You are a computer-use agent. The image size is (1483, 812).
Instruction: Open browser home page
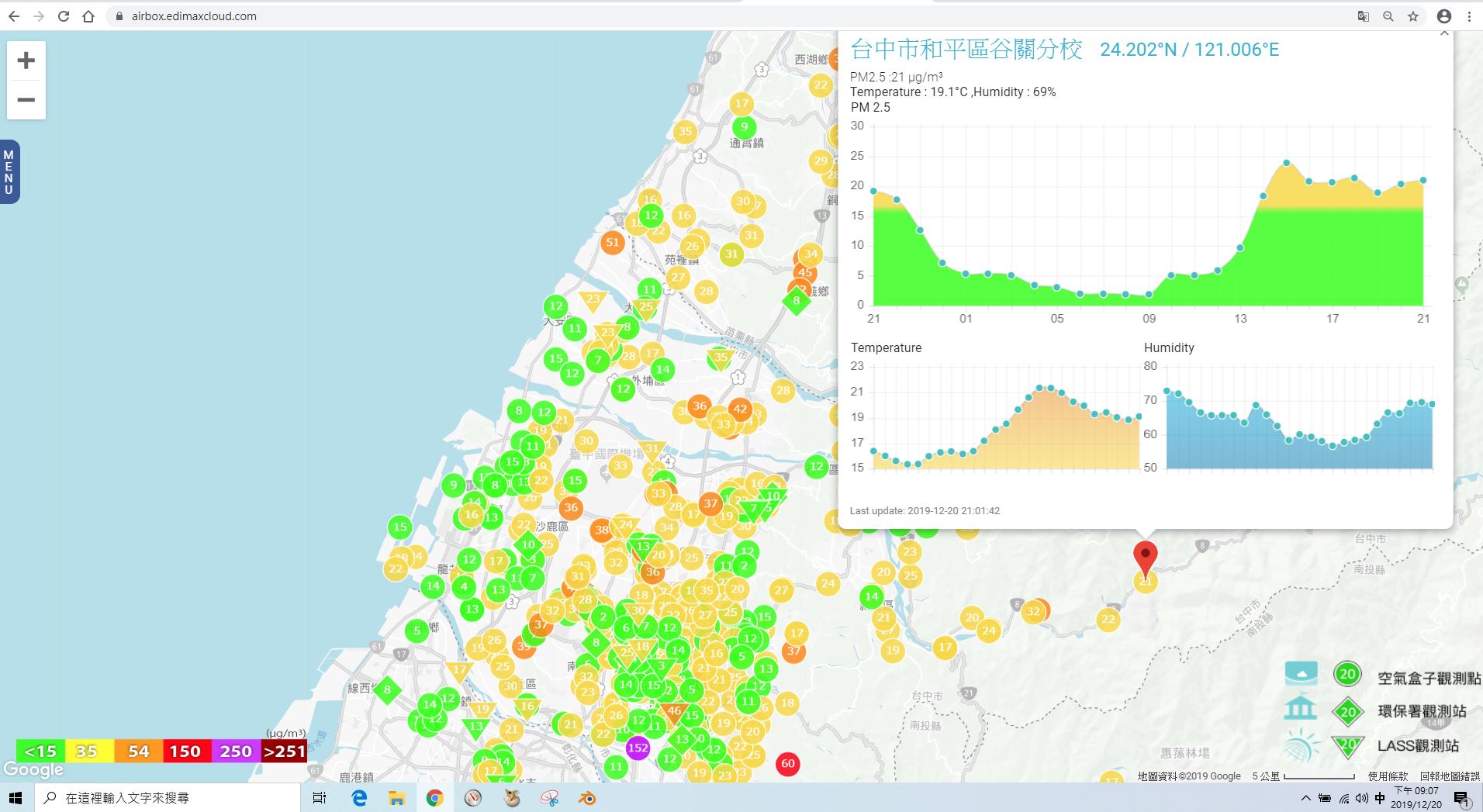88,16
